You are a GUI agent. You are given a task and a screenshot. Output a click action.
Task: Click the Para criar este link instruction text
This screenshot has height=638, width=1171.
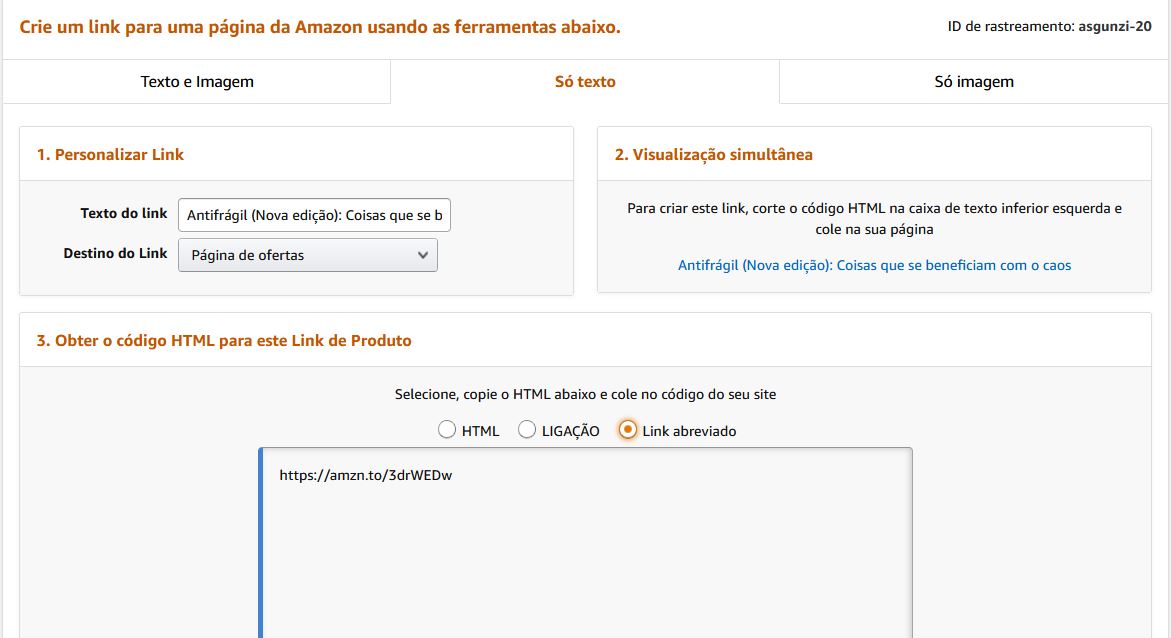[x=874, y=219]
